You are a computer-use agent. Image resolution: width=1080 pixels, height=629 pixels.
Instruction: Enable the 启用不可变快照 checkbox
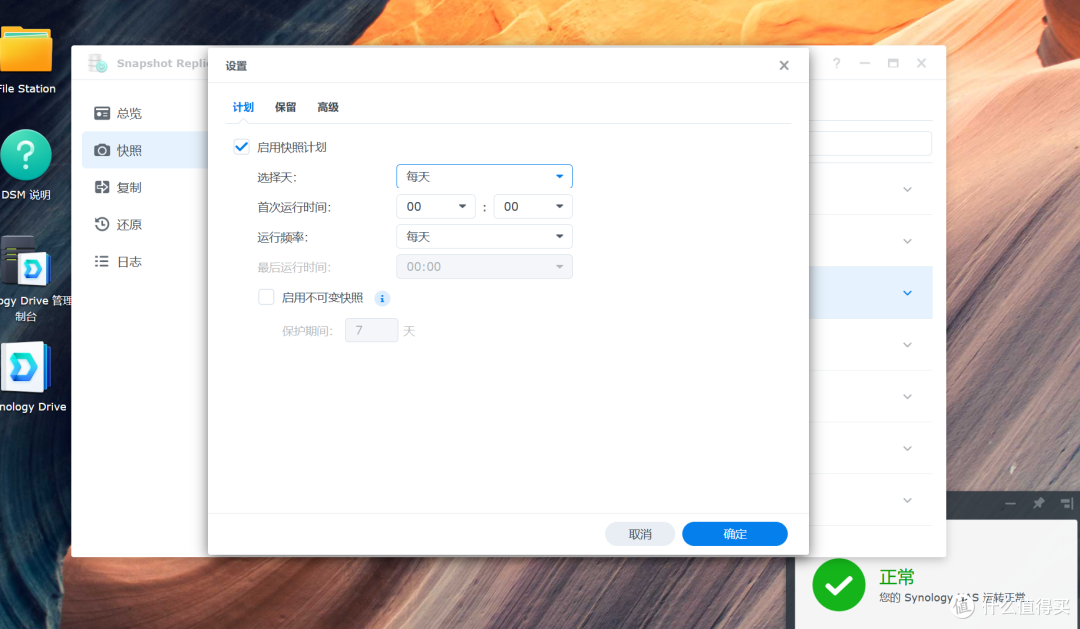point(266,297)
